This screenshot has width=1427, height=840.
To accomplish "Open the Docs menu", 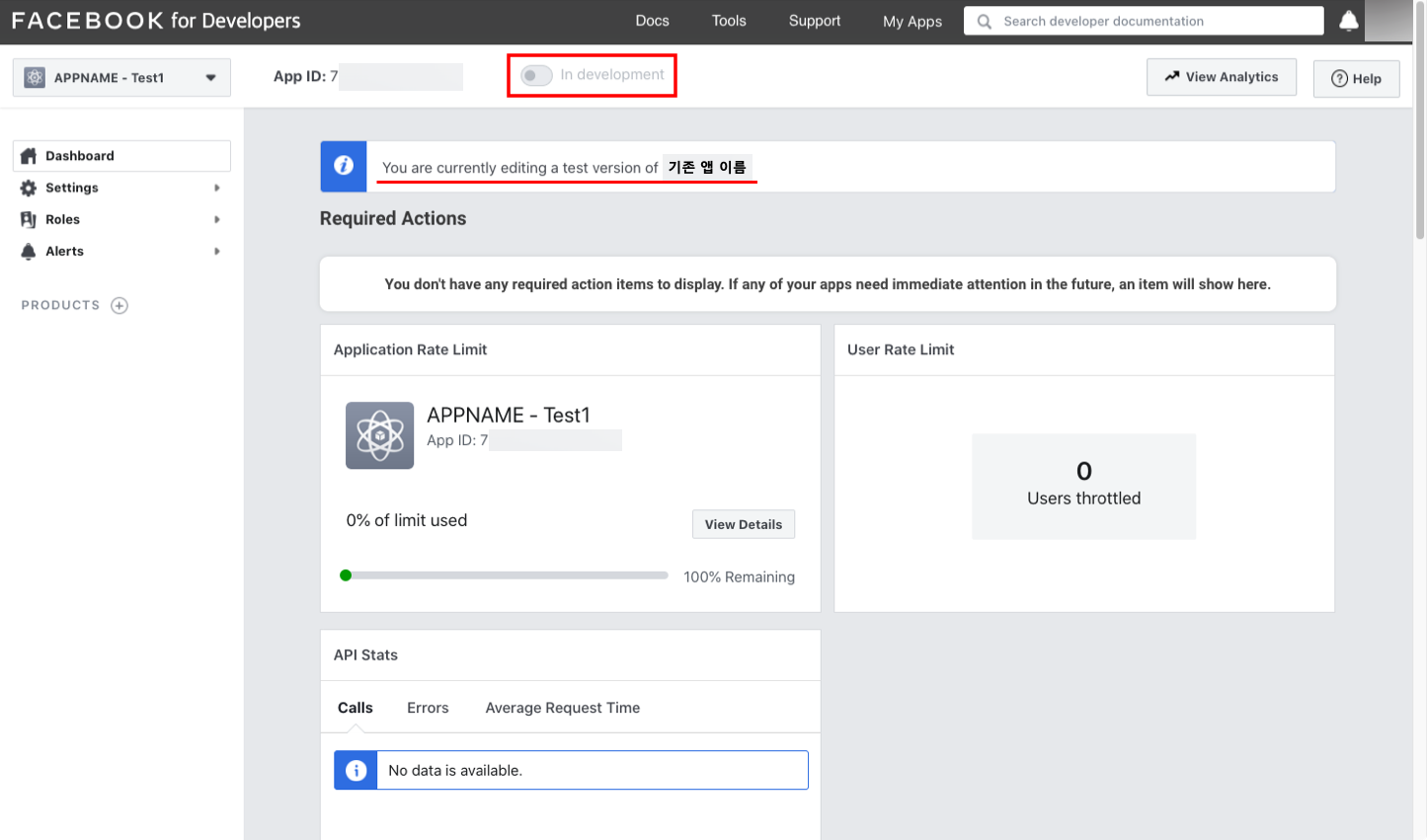I will [652, 21].
